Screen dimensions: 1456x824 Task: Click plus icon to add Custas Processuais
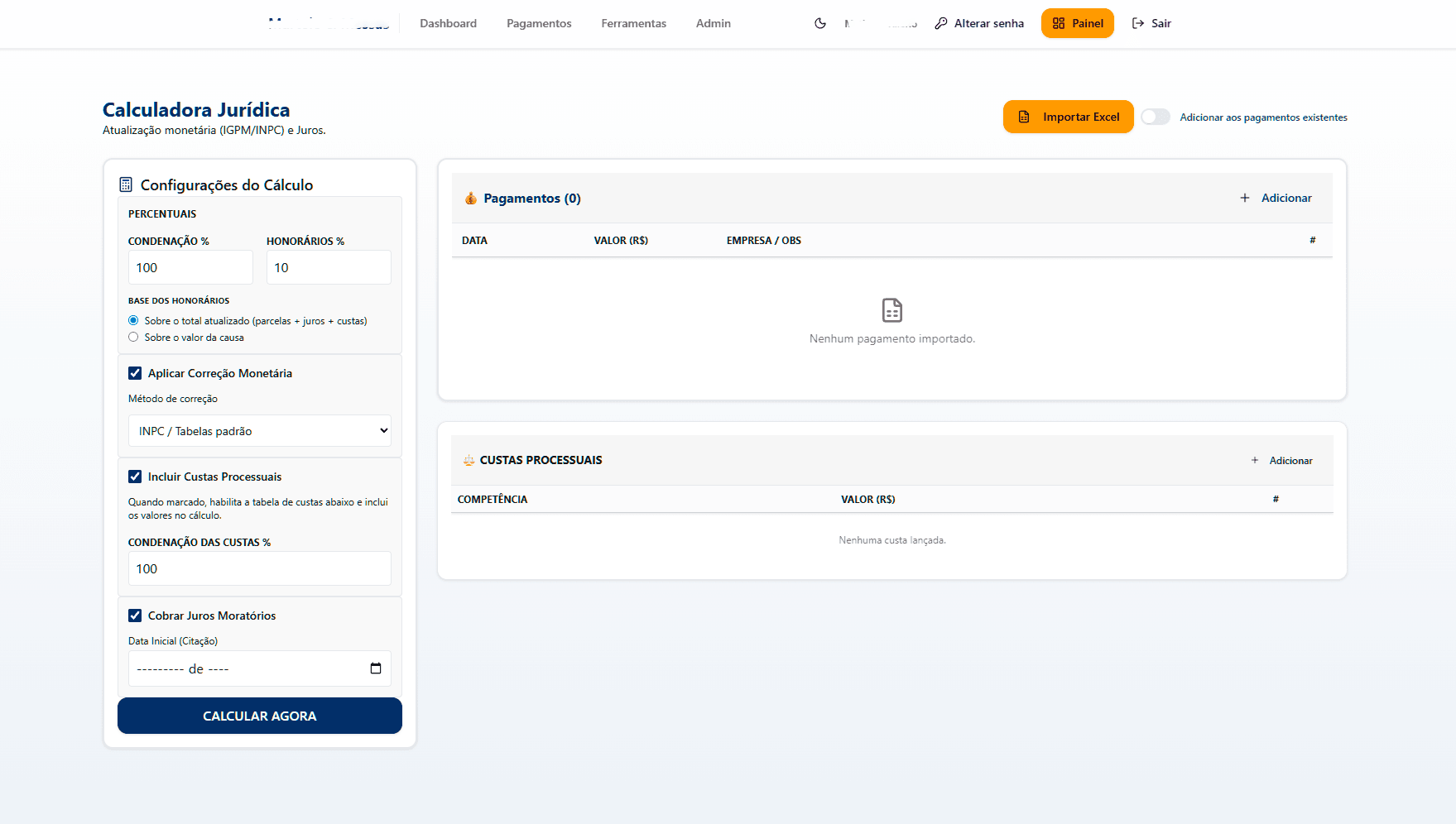(x=1254, y=461)
